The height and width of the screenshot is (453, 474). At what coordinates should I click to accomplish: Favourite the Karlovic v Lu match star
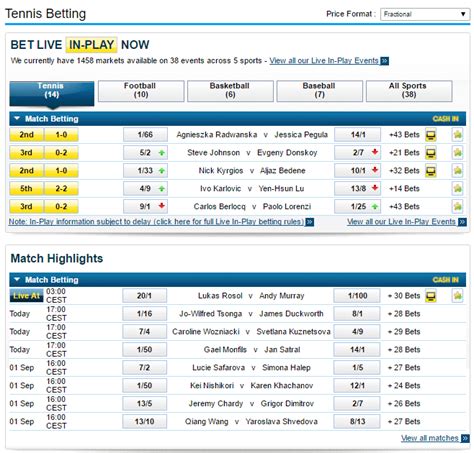pos(457,189)
